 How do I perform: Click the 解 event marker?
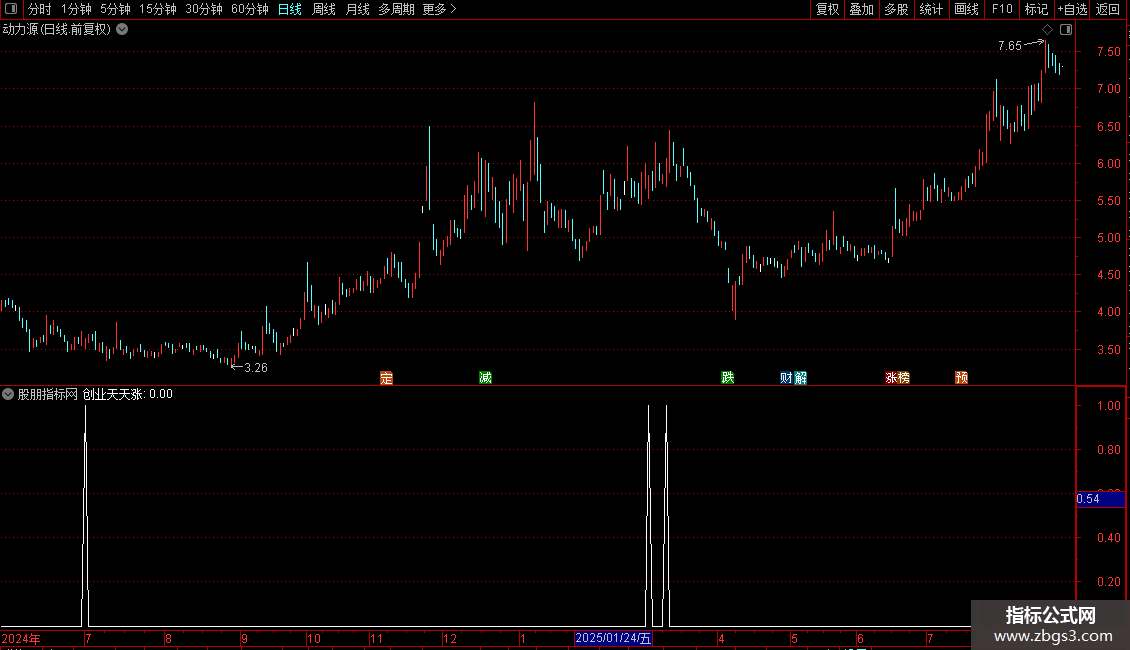(x=801, y=378)
